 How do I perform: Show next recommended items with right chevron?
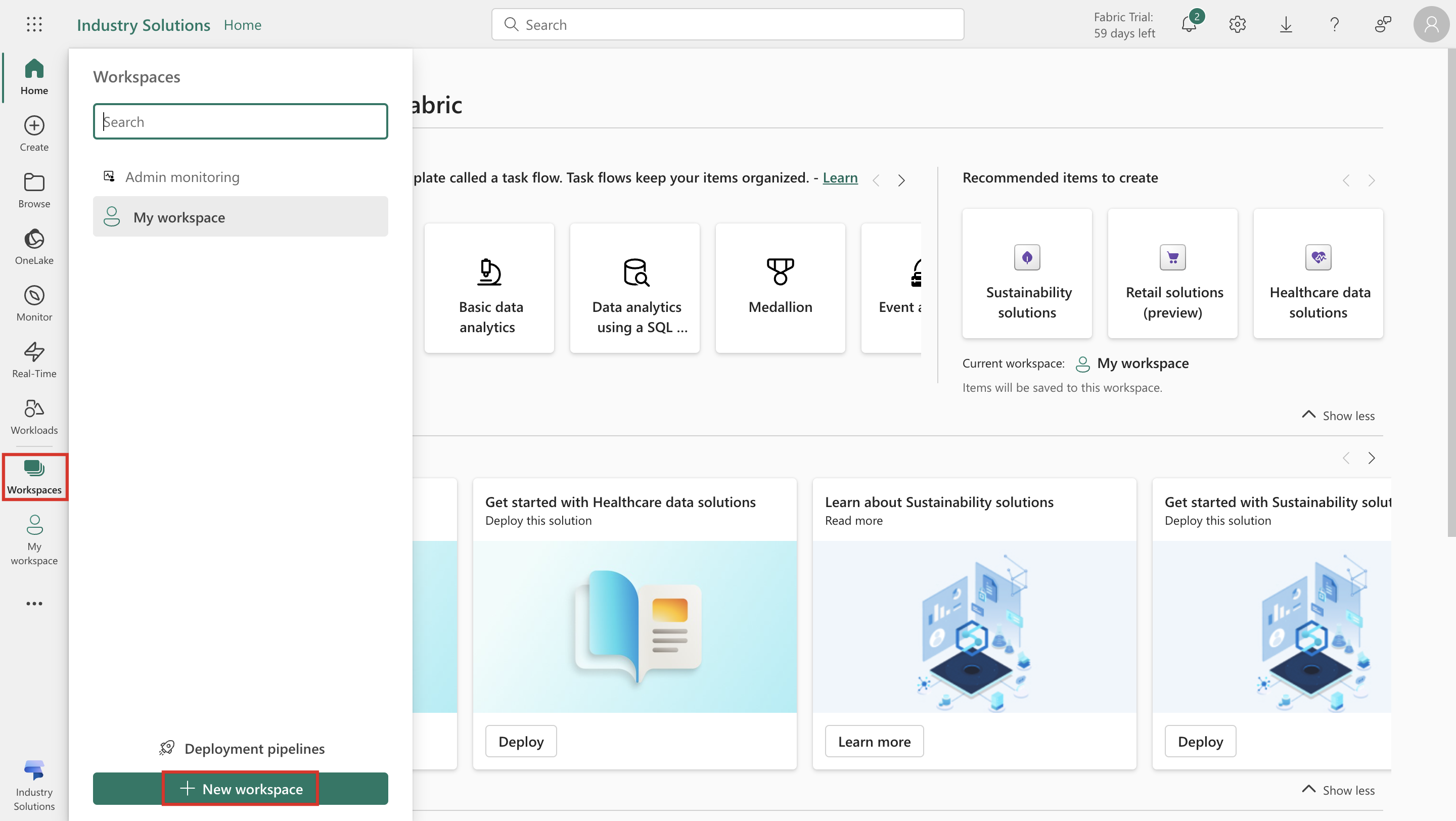1372,180
